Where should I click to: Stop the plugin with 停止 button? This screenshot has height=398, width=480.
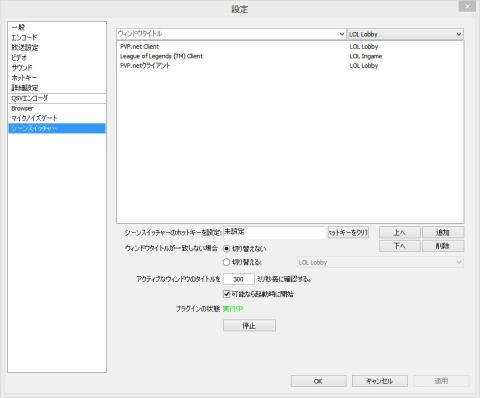(249, 326)
